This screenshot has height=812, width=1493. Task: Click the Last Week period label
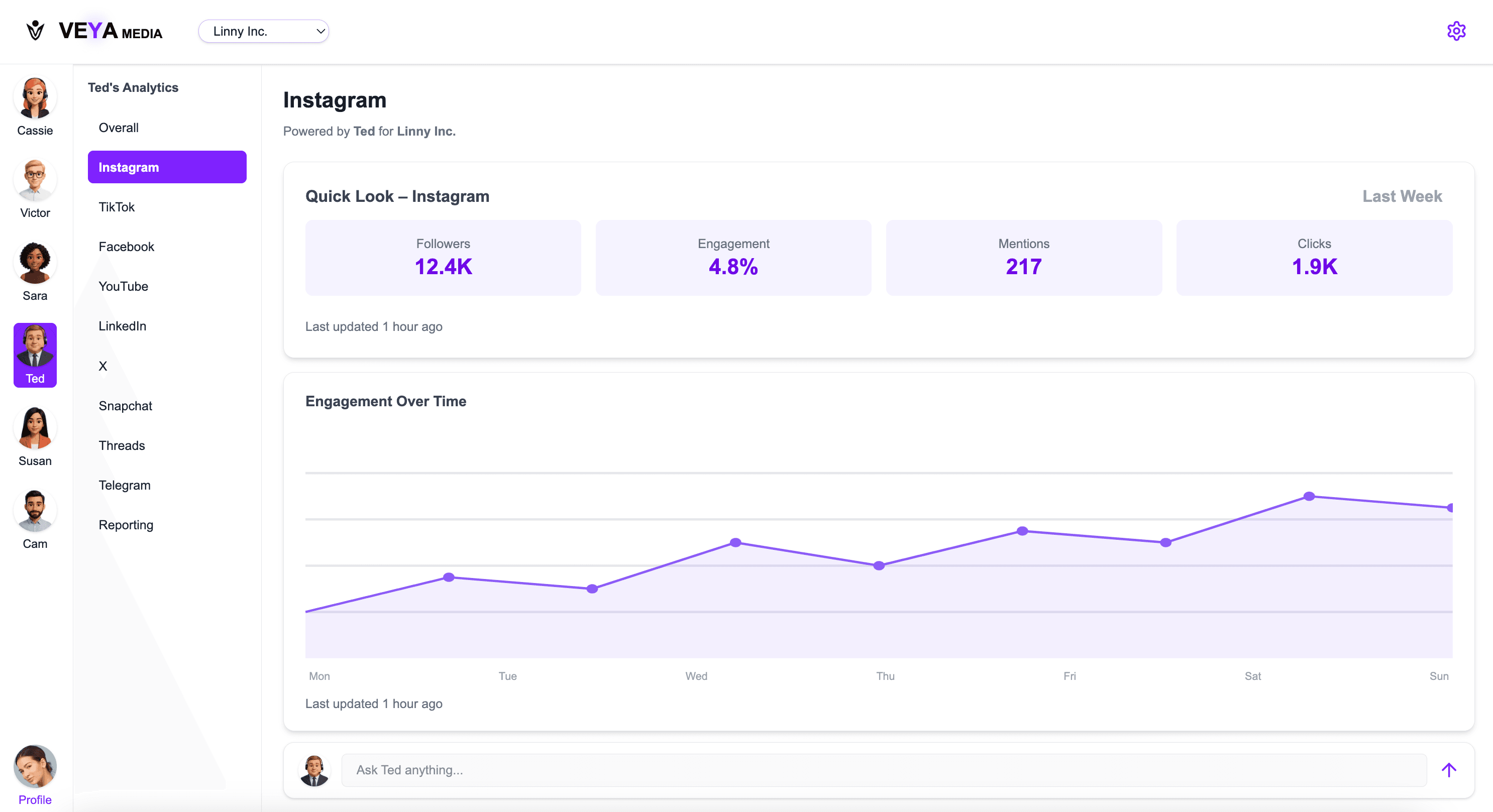1402,196
